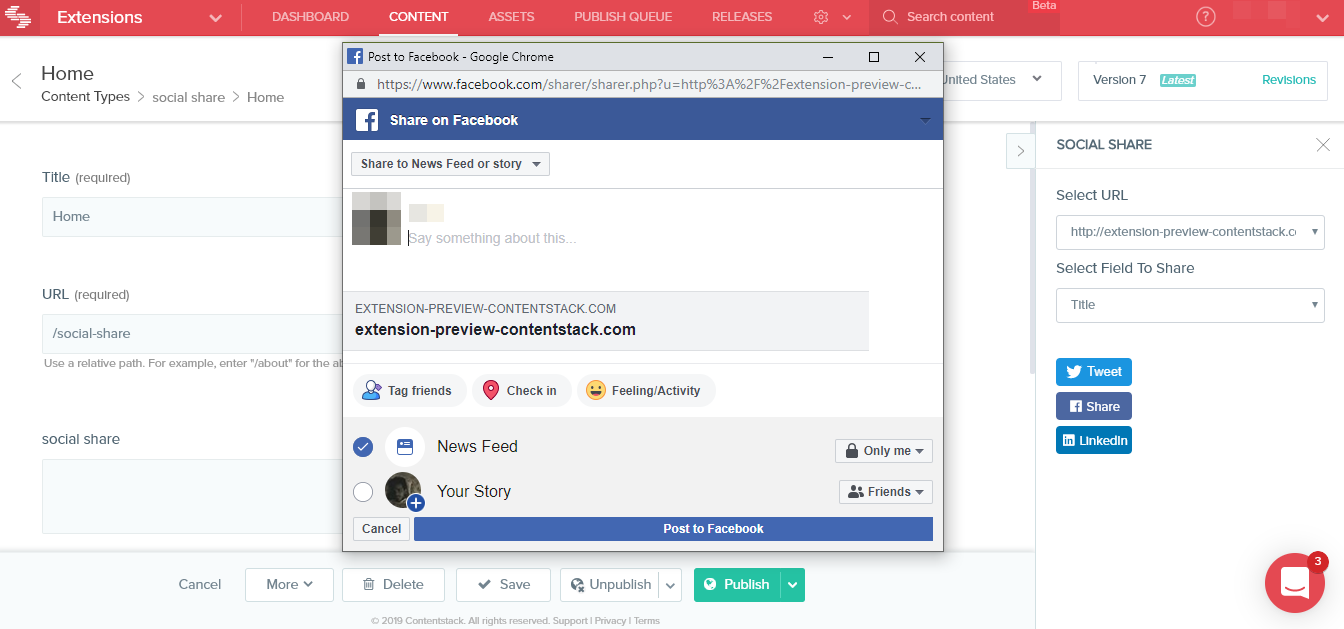Click the Contentstack logo icon
The height and width of the screenshot is (629, 1344).
pyautogui.click(x=18, y=17)
